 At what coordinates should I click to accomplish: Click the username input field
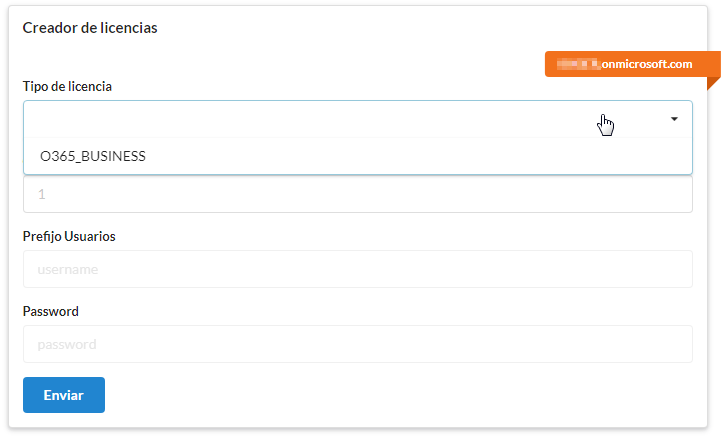(358, 269)
